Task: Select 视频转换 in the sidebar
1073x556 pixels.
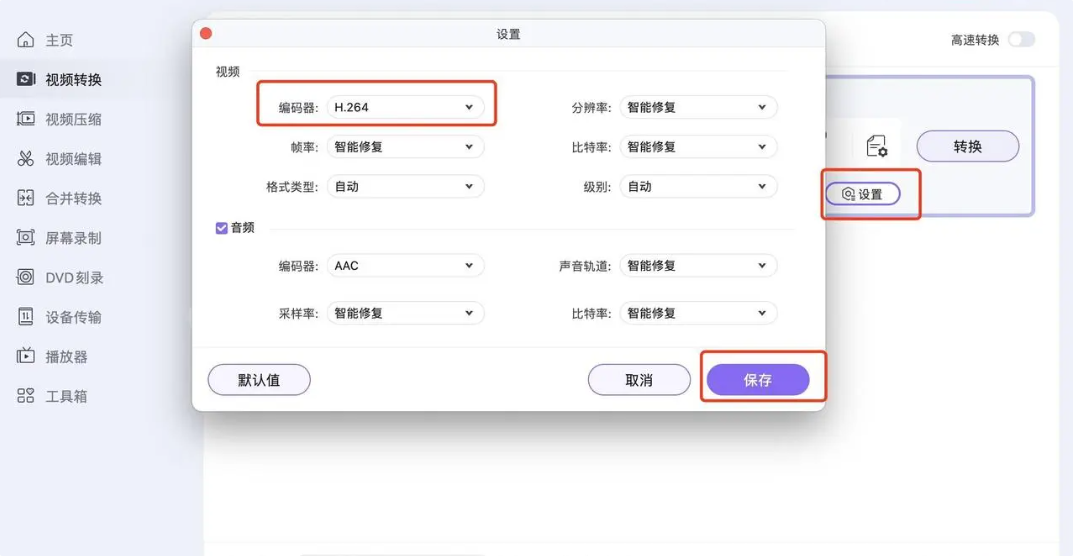Action: (x=73, y=80)
